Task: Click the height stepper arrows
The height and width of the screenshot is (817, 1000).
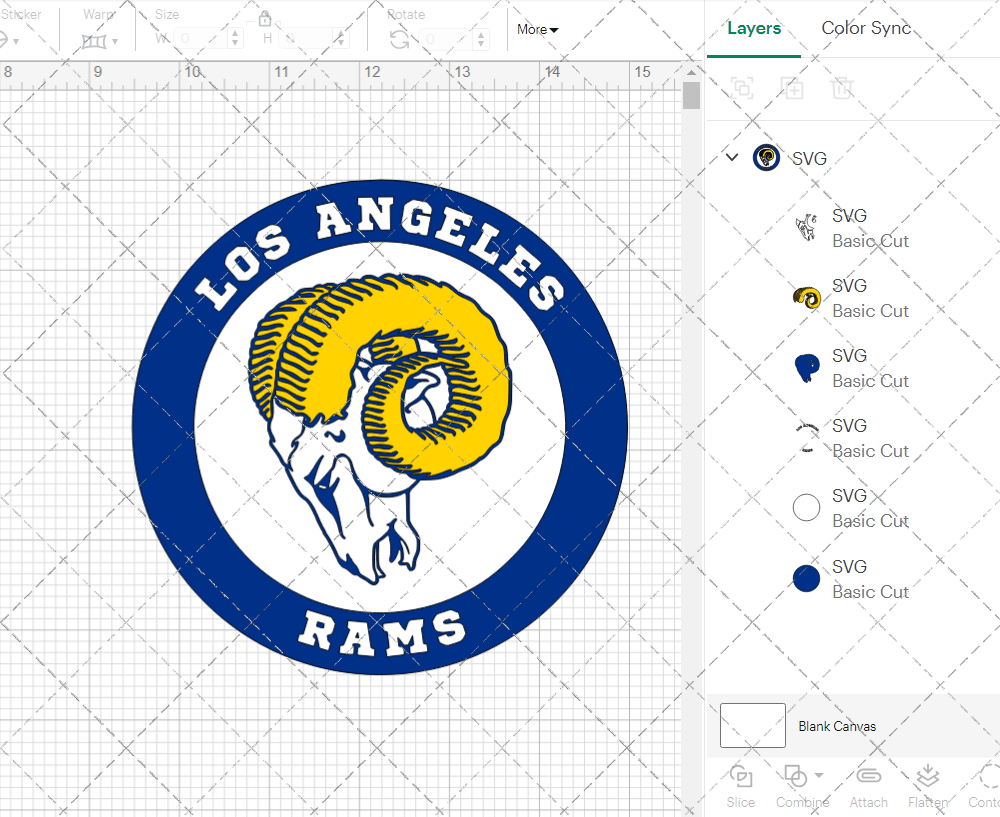Action: (341, 39)
